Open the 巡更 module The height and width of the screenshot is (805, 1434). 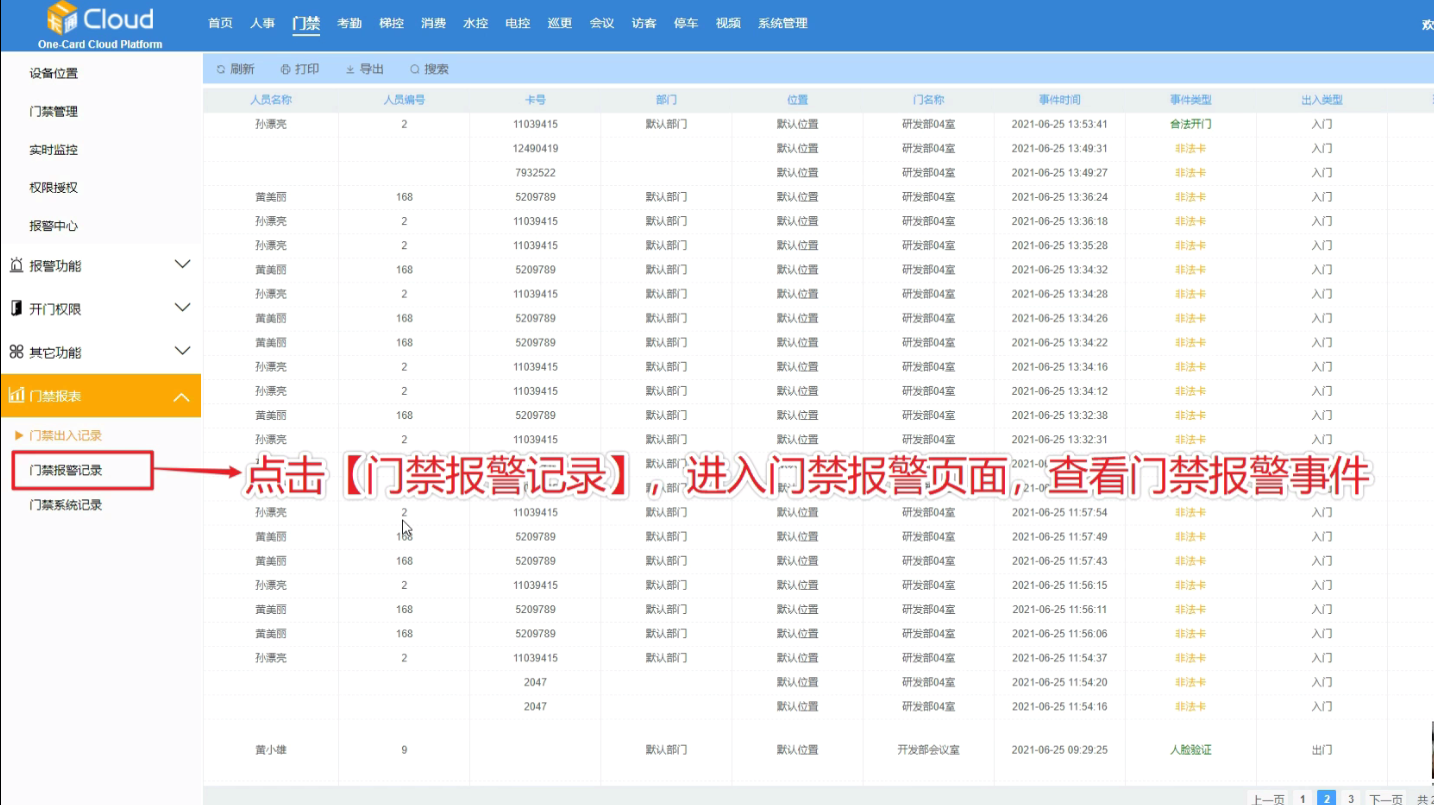pyautogui.click(x=559, y=23)
